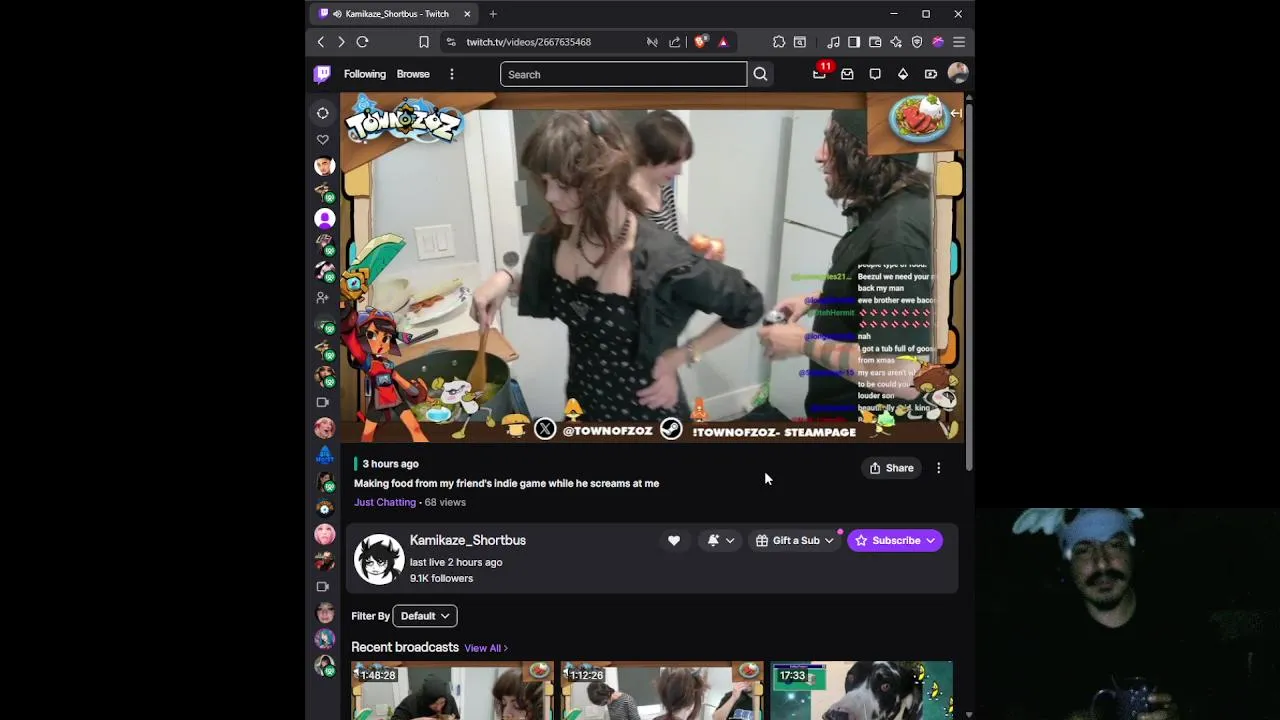
Task: Click the Kamikaze_Shortbus channel avatar
Action: point(379,559)
